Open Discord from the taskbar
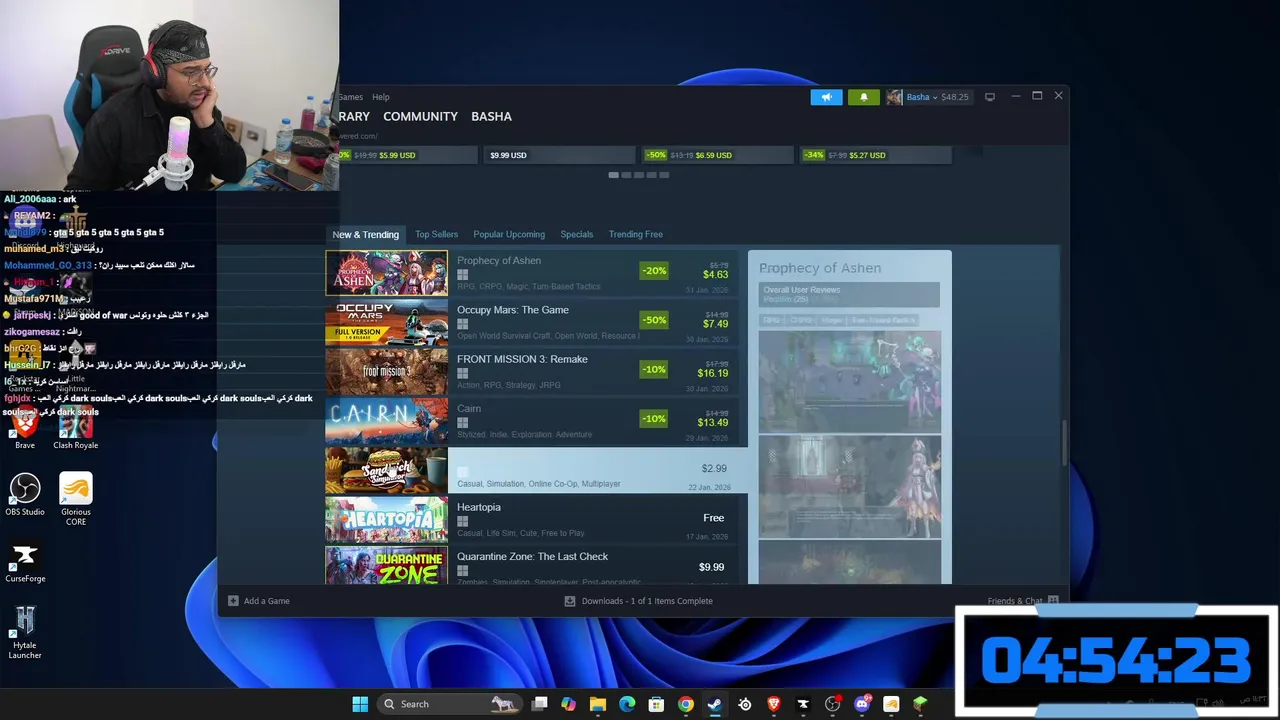Viewport: 1280px width, 720px height. tap(862, 704)
